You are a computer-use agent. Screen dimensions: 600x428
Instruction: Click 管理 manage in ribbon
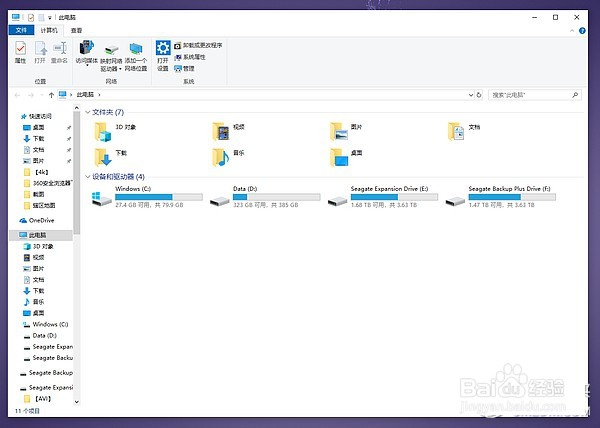click(184, 68)
